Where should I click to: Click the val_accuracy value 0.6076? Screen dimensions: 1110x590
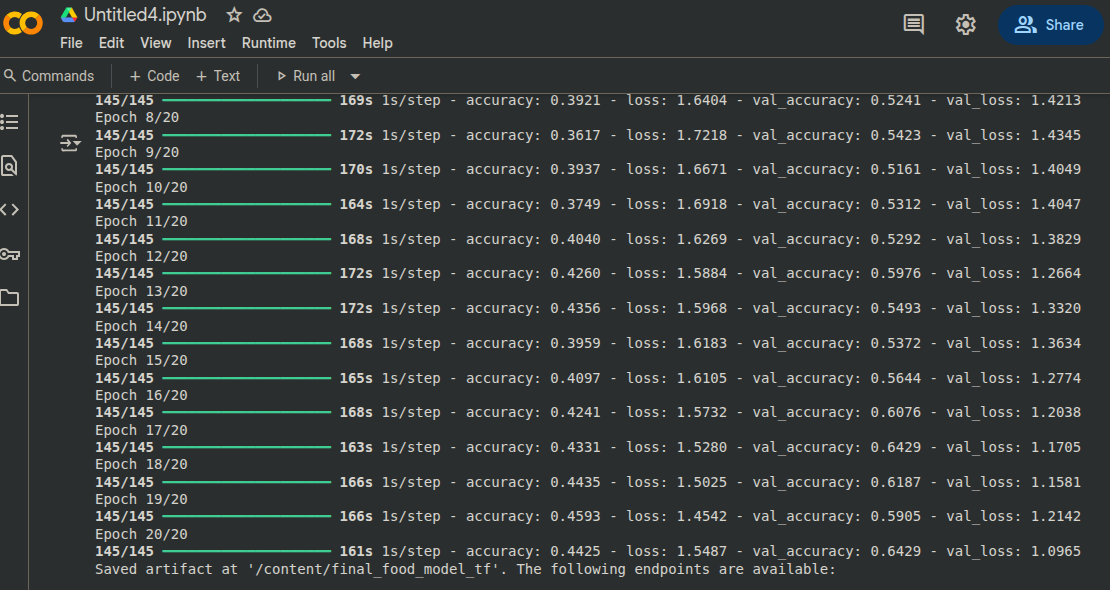896,412
